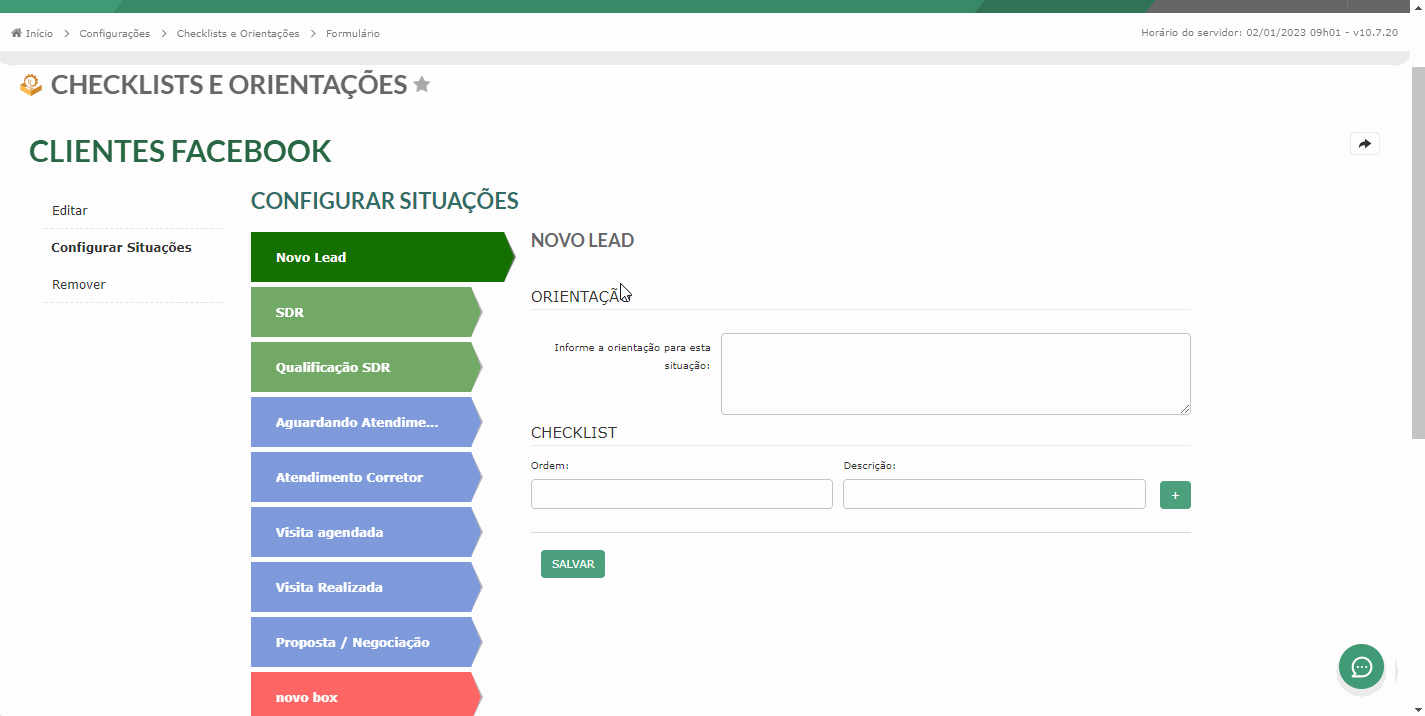The height and width of the screenshot is (716, 1425).
Task: Click the Início breadcrumb link
Action: (39, 33)
